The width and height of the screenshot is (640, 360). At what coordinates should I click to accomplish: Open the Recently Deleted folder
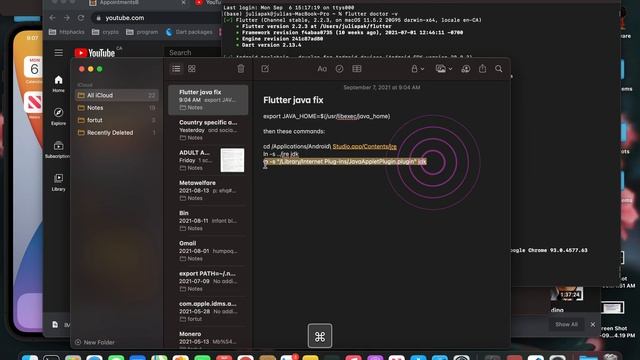116,133
